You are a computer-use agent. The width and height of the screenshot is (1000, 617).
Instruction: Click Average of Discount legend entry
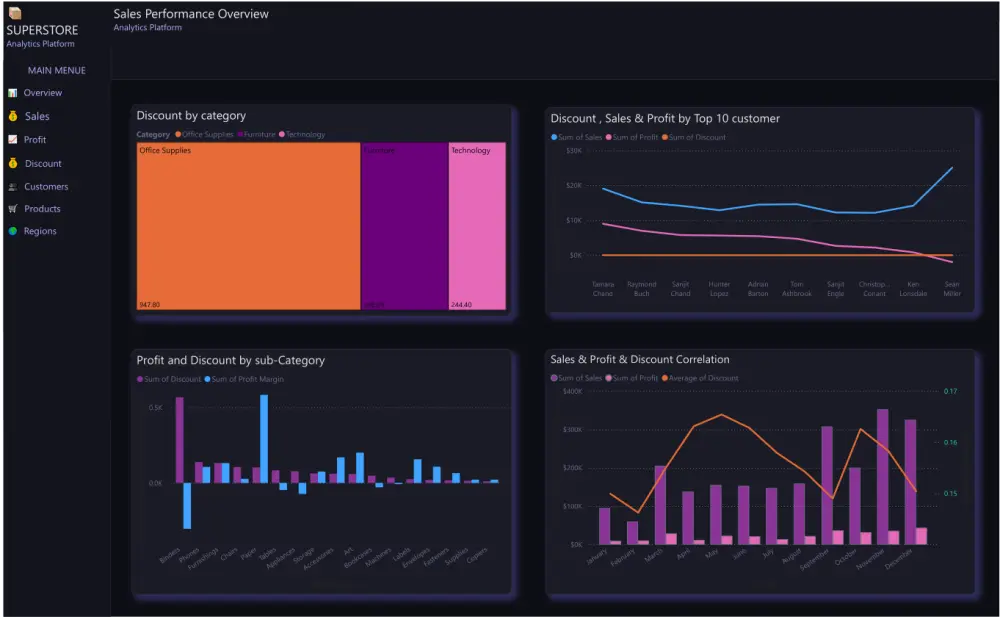tap(700, 378)
